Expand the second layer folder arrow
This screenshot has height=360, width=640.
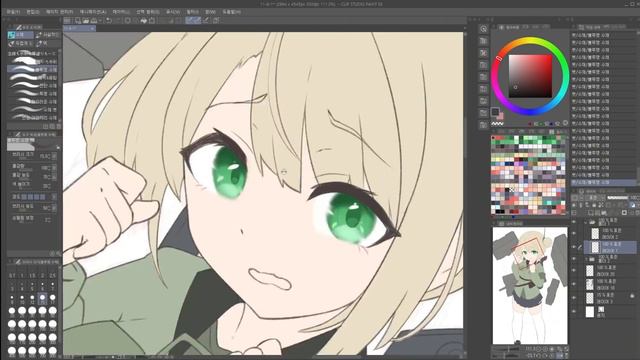pyautogui.click(x=587, y=259)
